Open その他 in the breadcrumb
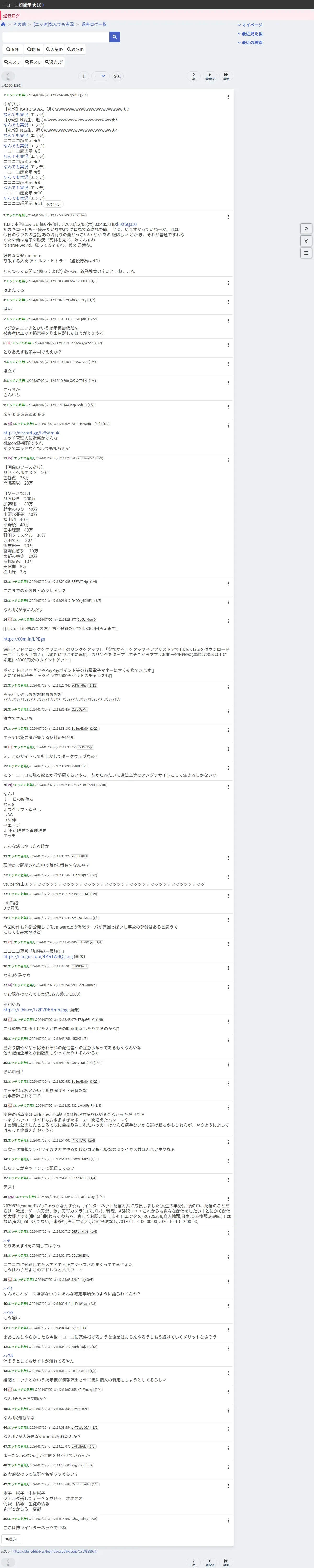 pyautogui.click(x=20, y=24)
